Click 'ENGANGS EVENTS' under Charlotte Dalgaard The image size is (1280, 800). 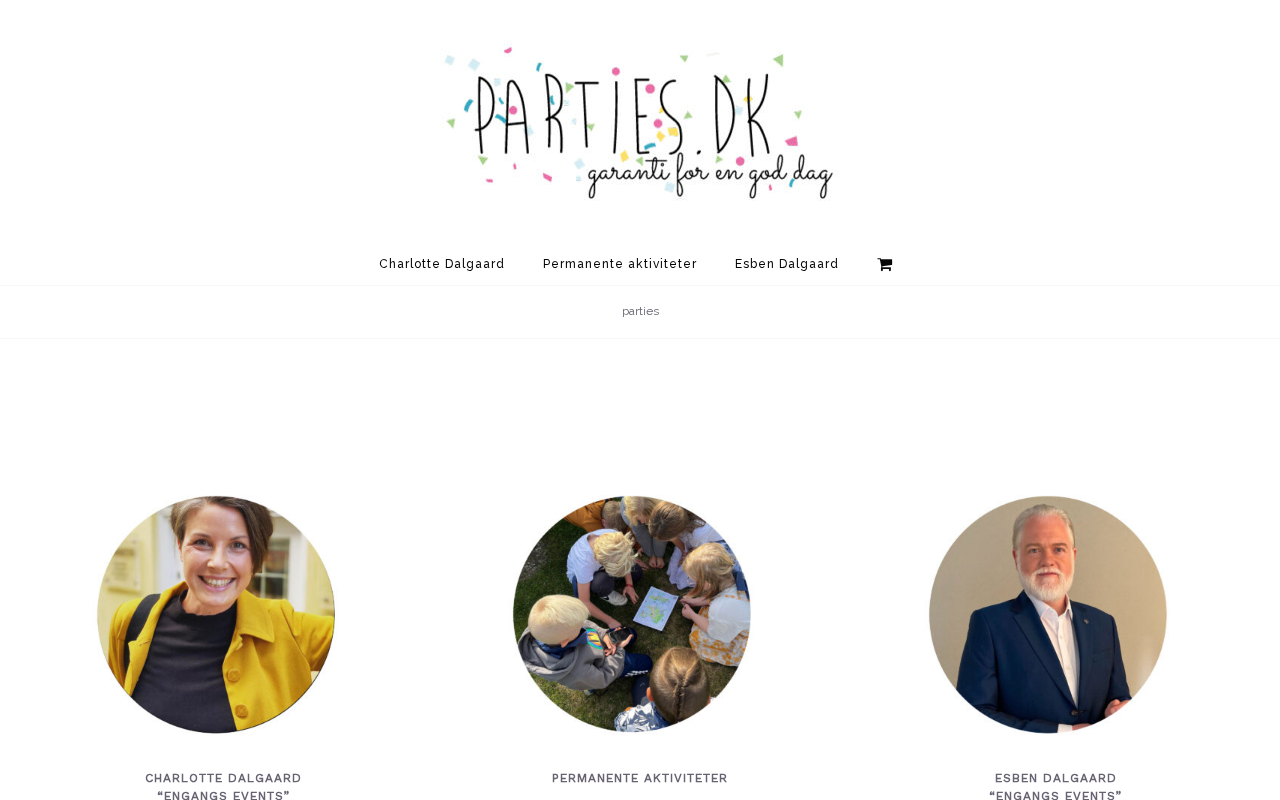(x=223, y=795)
